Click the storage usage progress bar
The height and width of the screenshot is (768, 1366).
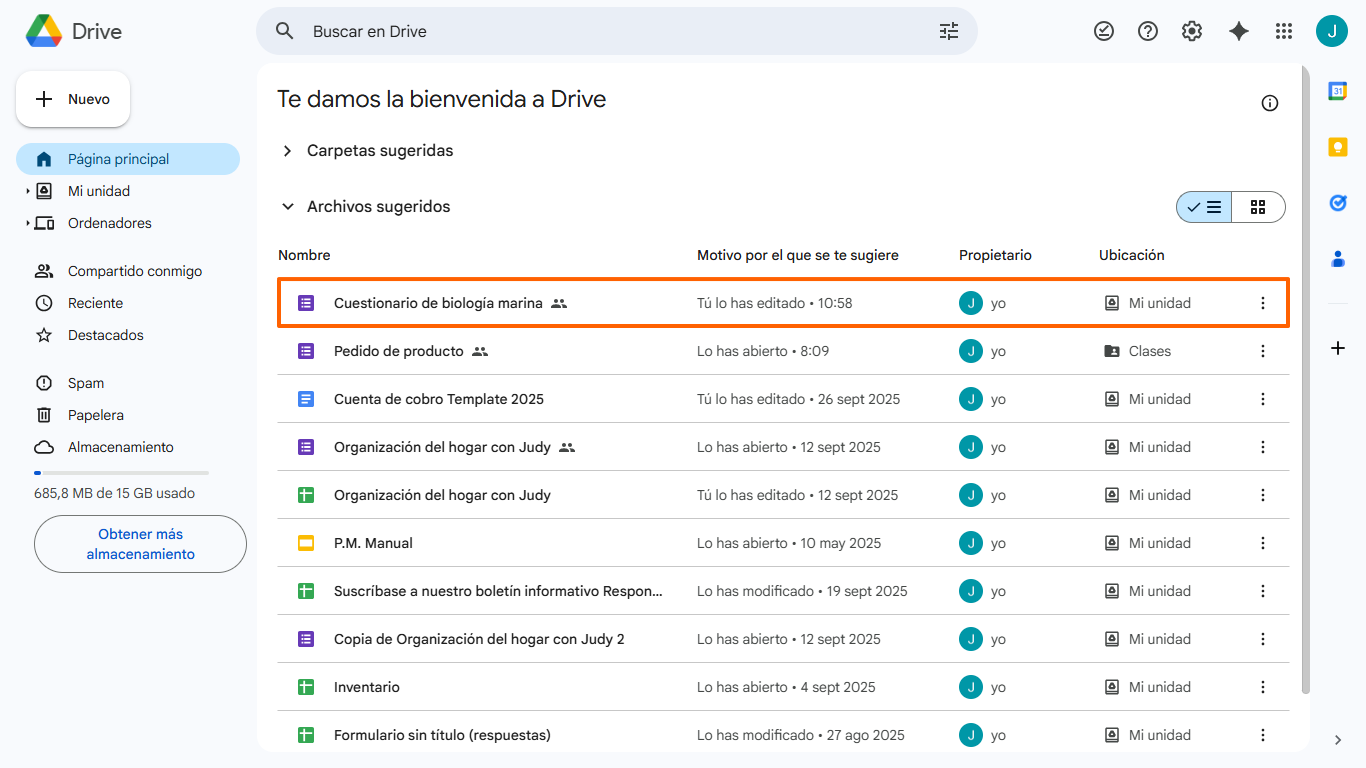[x=121, y=472]
